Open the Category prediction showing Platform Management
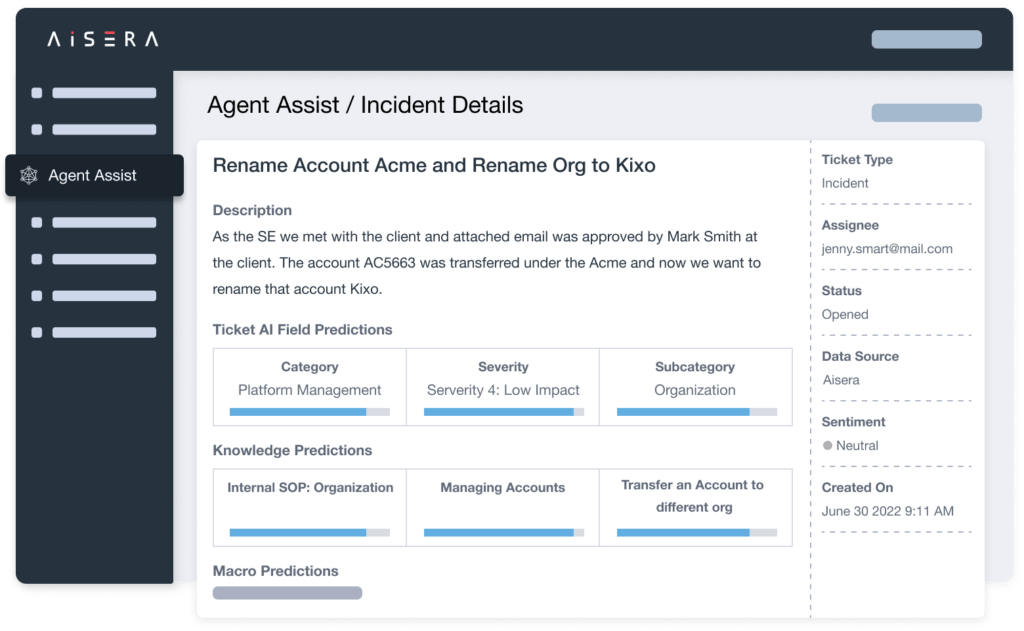Image resolution: width=1024 pixels, height=631 pixels. coord(309,389)
